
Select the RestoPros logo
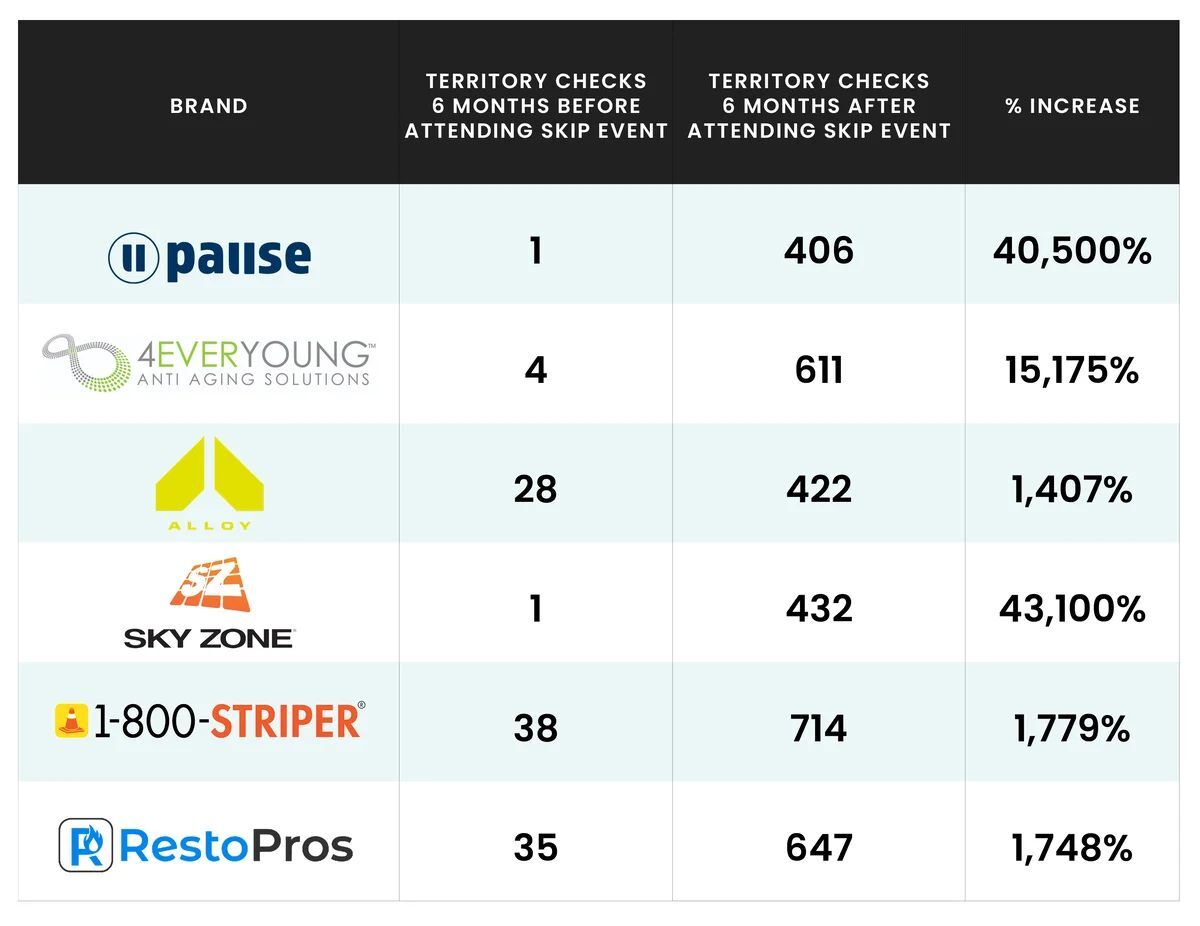pyautogui.click(x=206, y=846)
